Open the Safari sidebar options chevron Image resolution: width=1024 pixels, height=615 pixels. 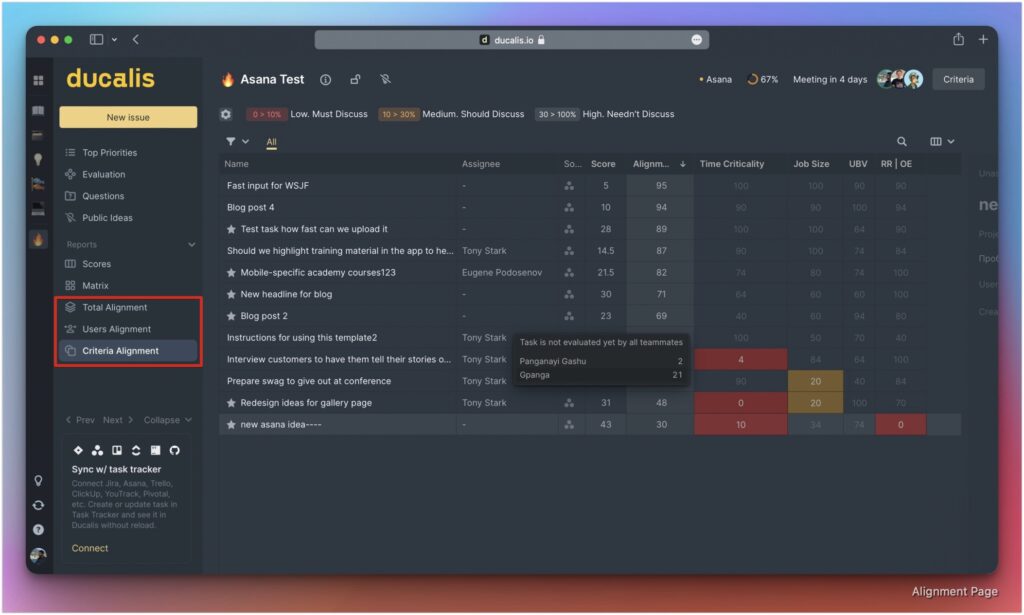point(114,39)
